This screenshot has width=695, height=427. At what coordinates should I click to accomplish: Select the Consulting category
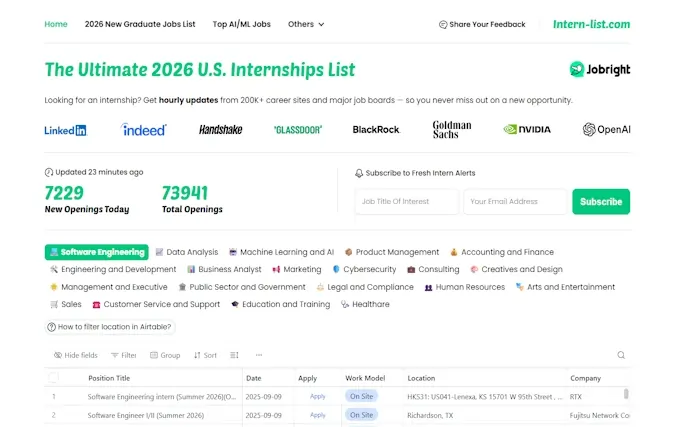(x=433, y=269)
